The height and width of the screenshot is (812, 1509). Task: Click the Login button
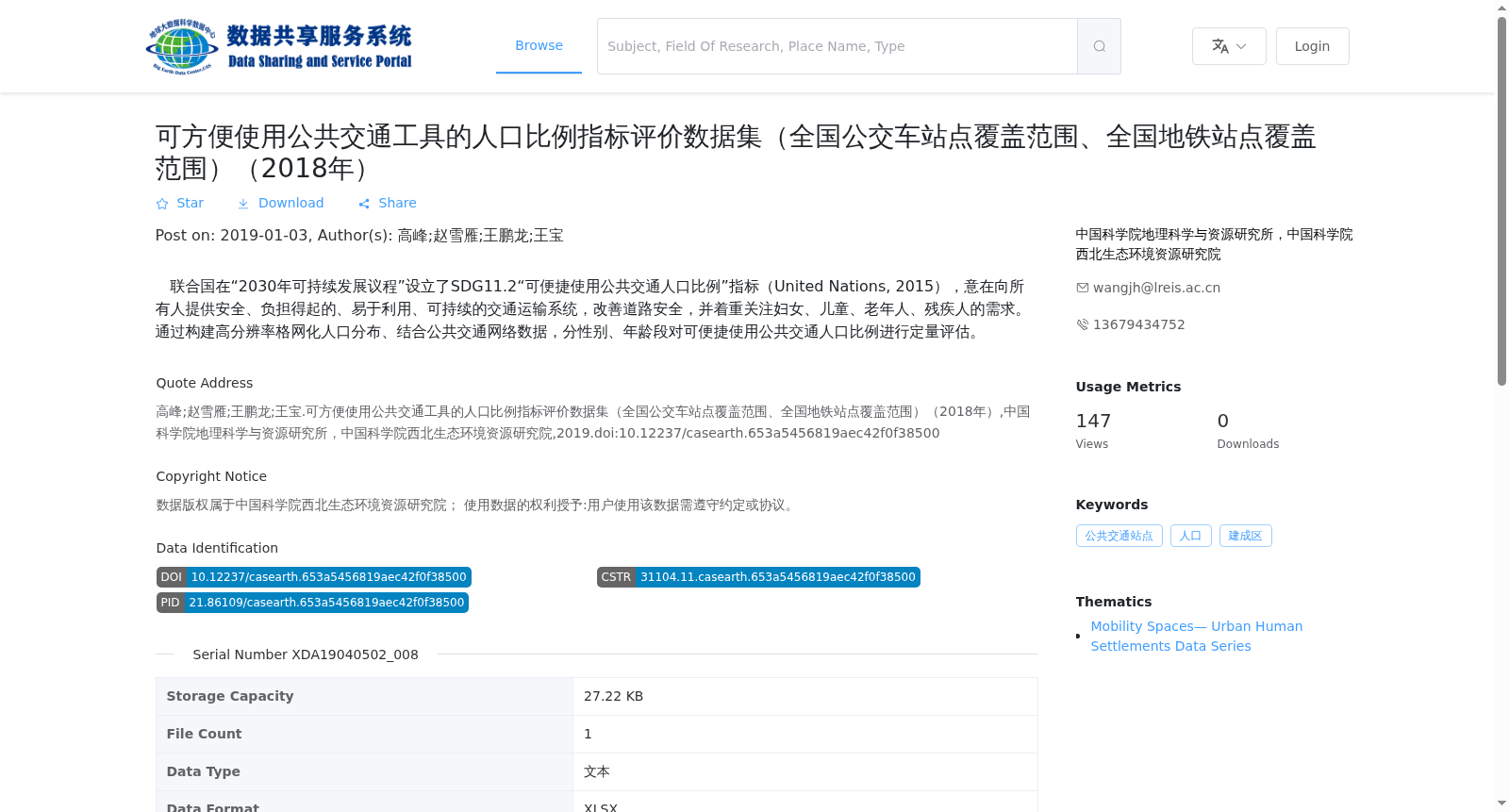[1312, 46]
